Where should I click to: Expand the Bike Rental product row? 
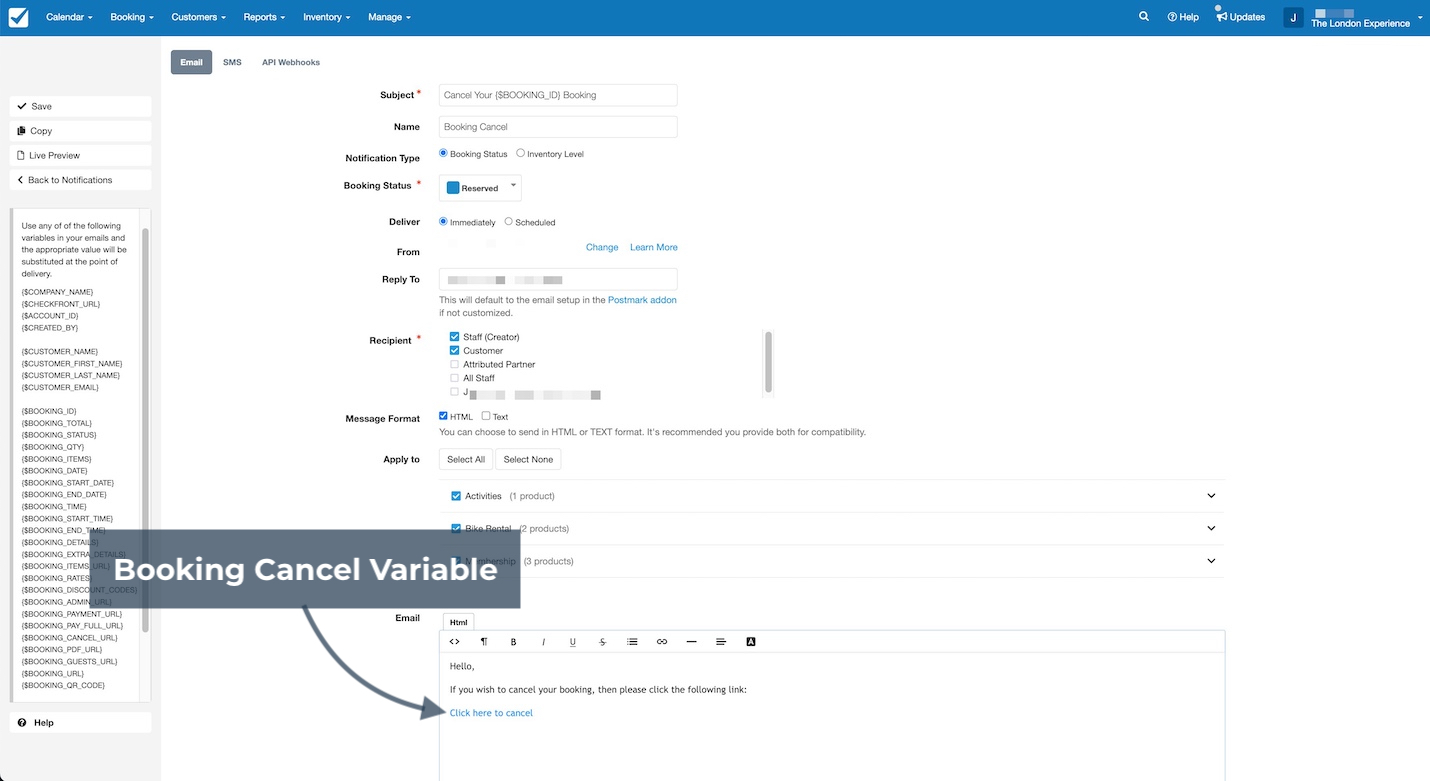[1211, 528]
